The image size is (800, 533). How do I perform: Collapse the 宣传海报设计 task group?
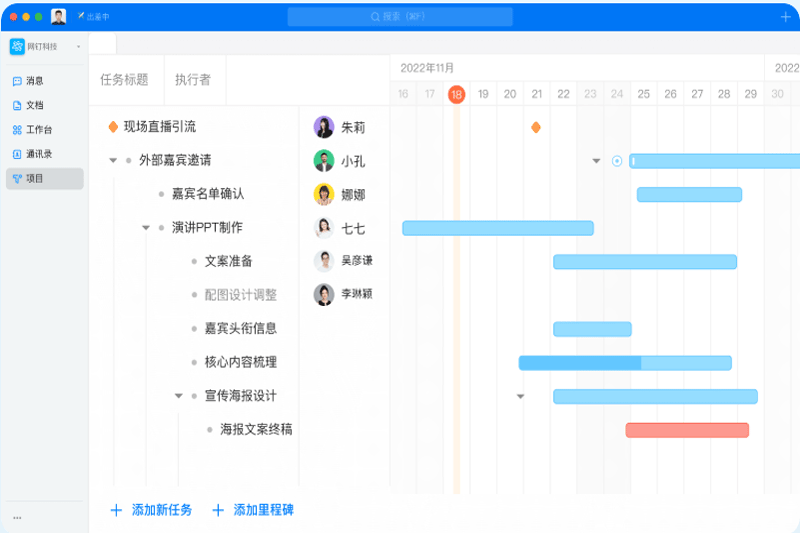(179, 396)
